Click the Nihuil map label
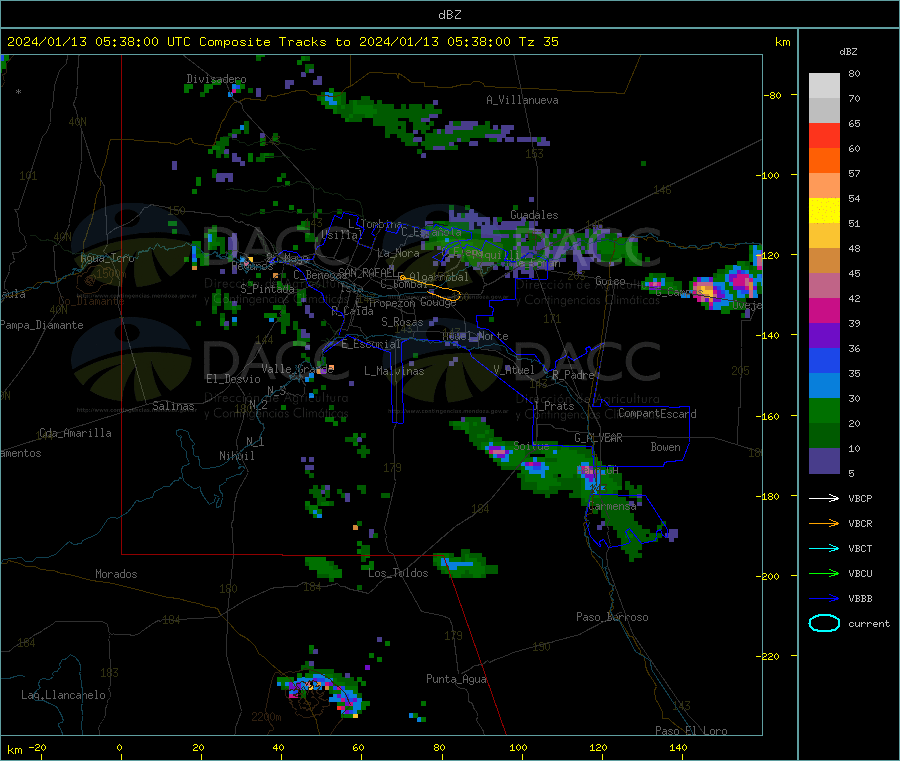This screenshot has height=761, width=900. (236, 456)
